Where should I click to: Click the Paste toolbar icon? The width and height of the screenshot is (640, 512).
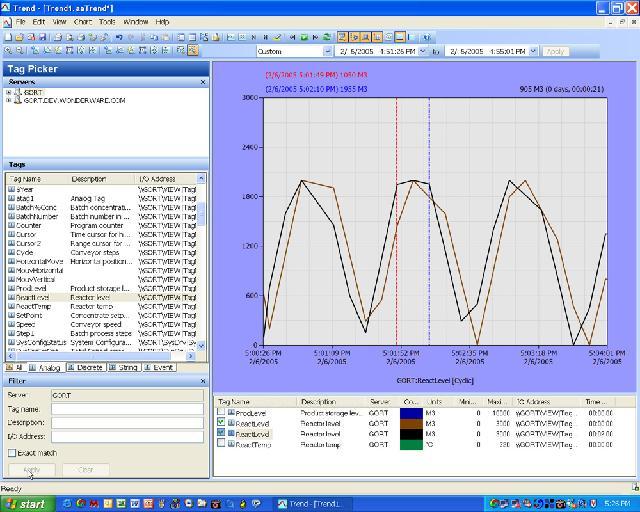coord(165,37)
